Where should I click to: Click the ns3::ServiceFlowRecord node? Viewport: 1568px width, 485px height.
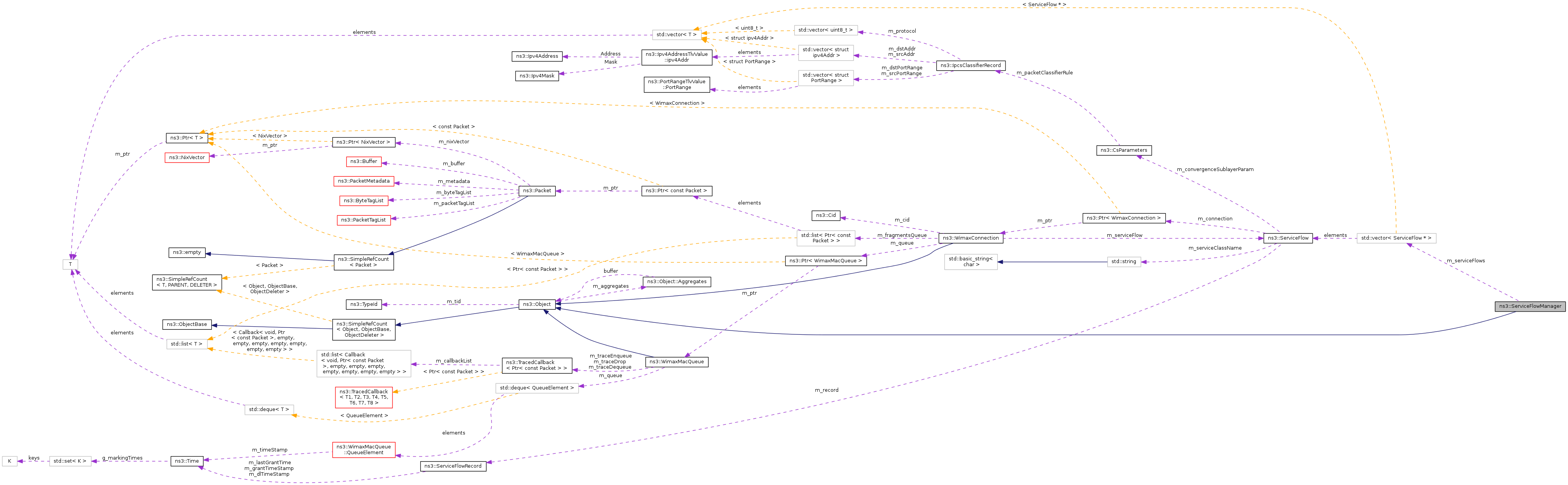pos(453,466)
